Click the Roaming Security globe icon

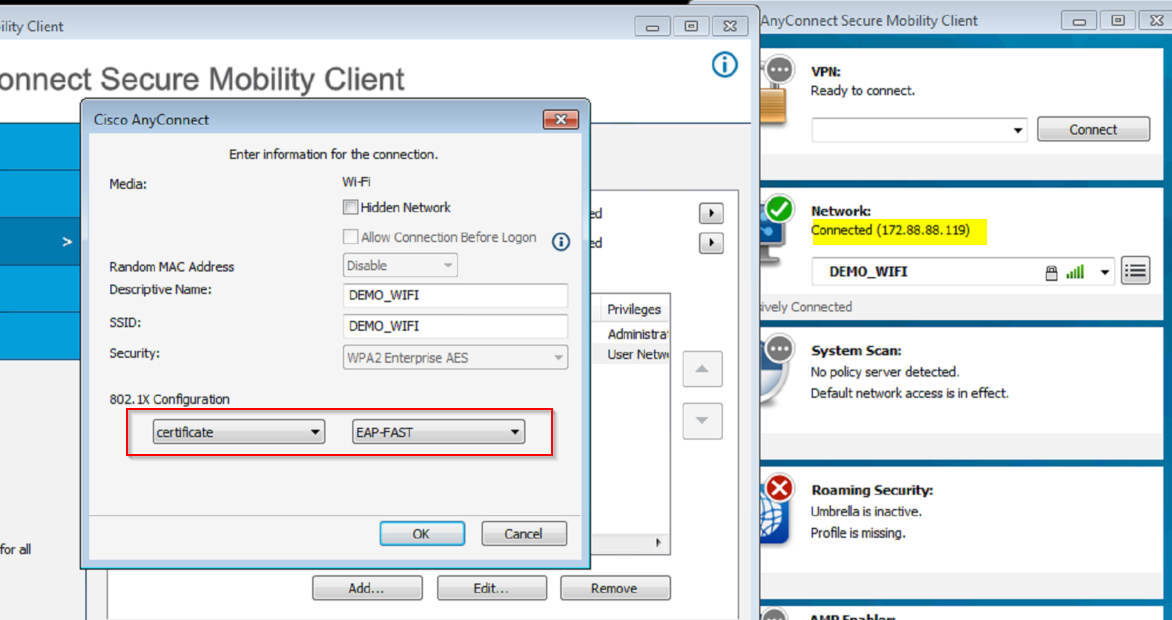[x=776, y=509]
